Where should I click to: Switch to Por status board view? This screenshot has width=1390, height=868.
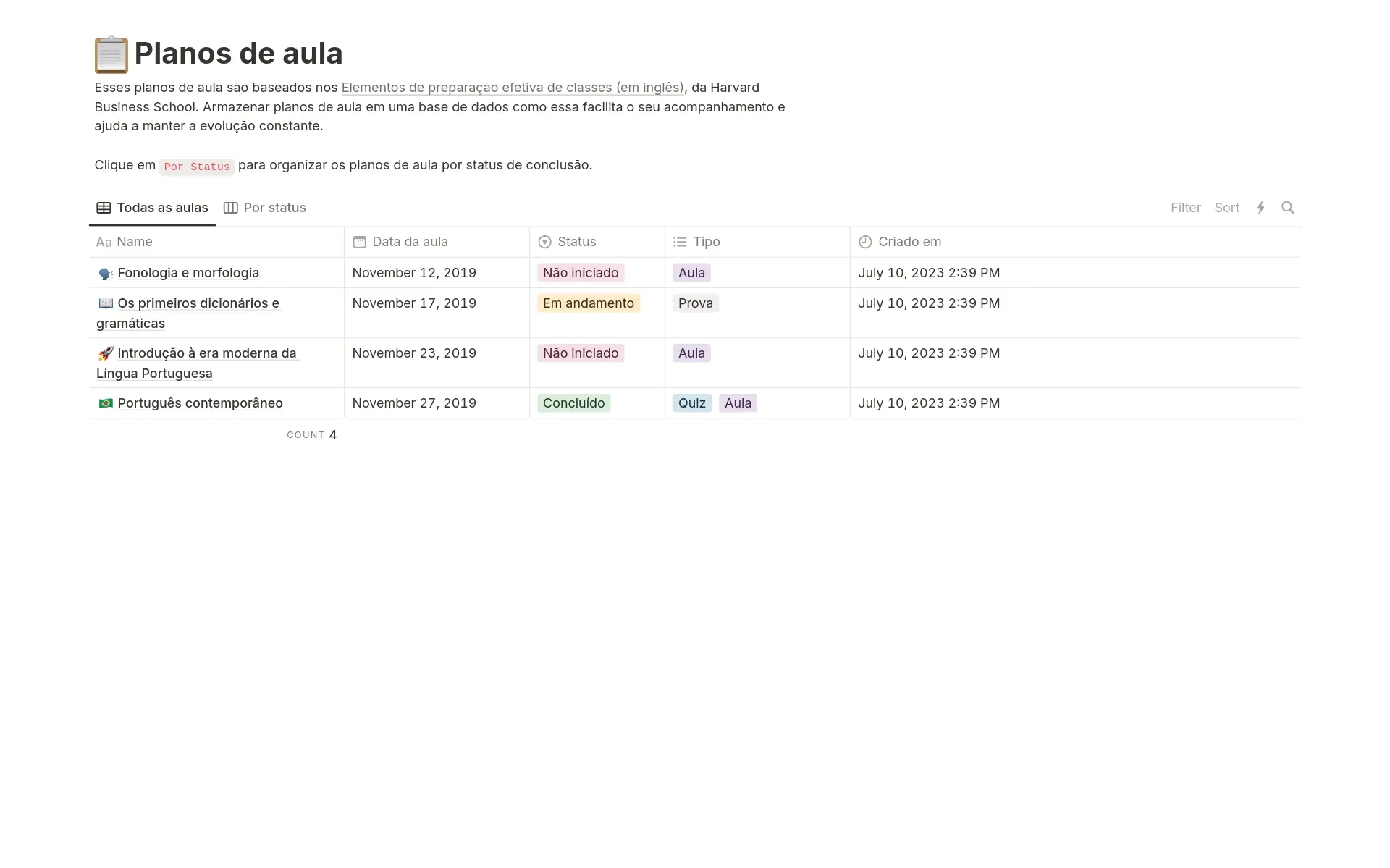(x=265, y=208)
